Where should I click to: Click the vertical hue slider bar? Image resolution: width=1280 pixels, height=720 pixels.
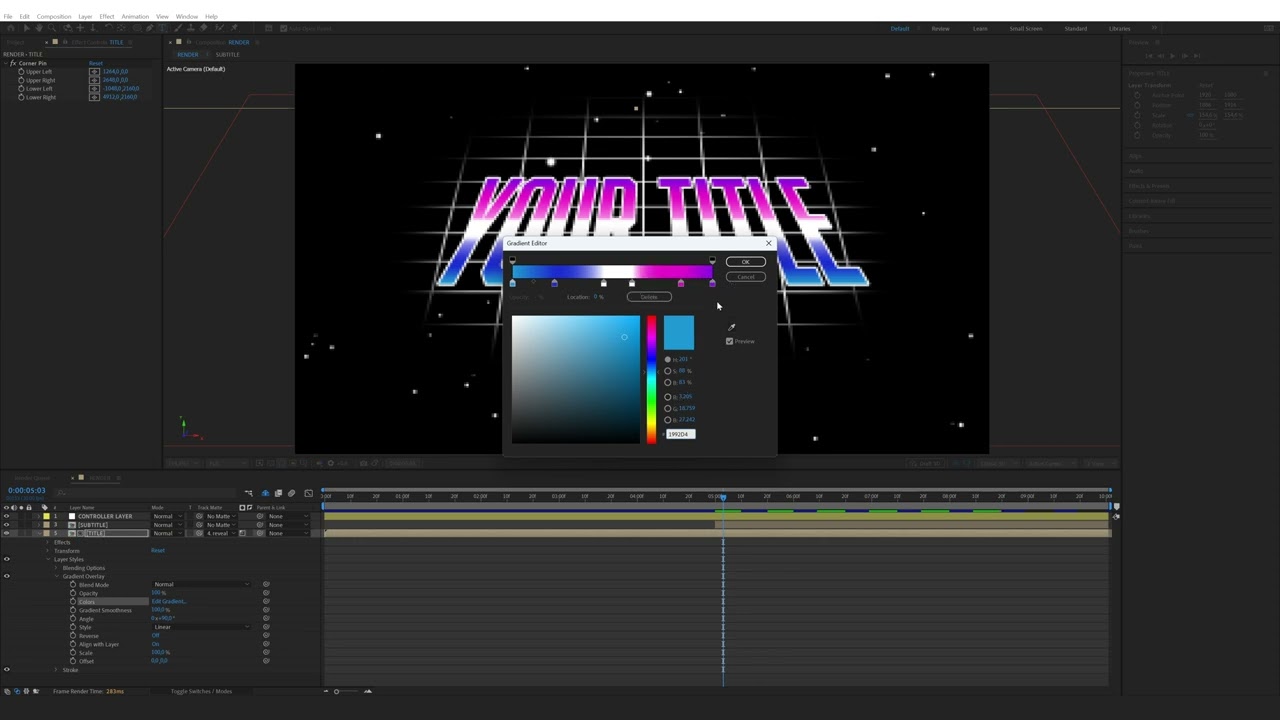651,379
